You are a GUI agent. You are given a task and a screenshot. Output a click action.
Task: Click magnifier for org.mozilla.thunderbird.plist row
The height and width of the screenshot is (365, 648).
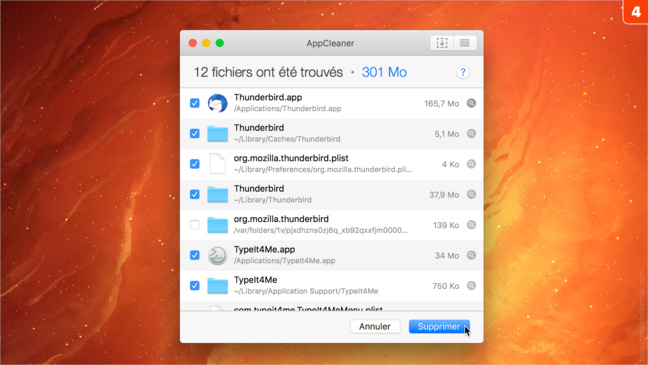point(471,164)
